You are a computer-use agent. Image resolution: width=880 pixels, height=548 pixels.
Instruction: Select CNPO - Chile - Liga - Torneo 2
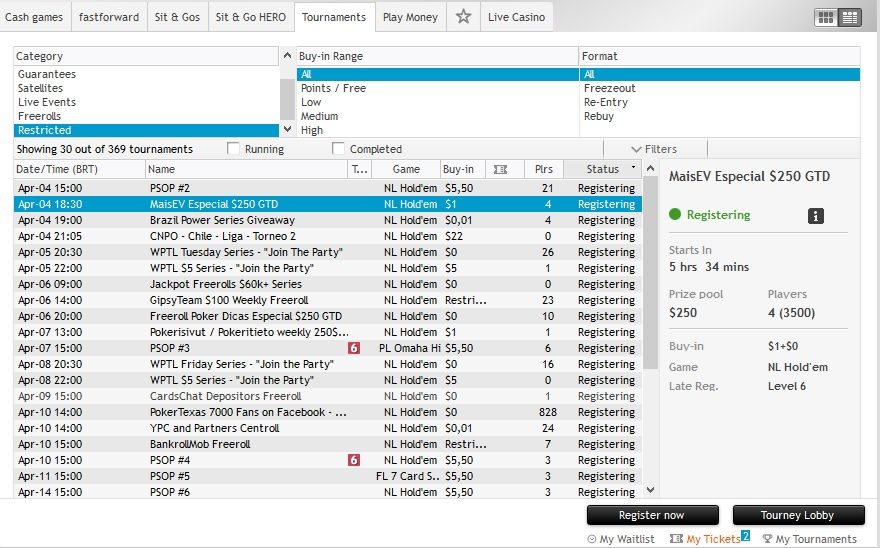(x=328, y=236)
